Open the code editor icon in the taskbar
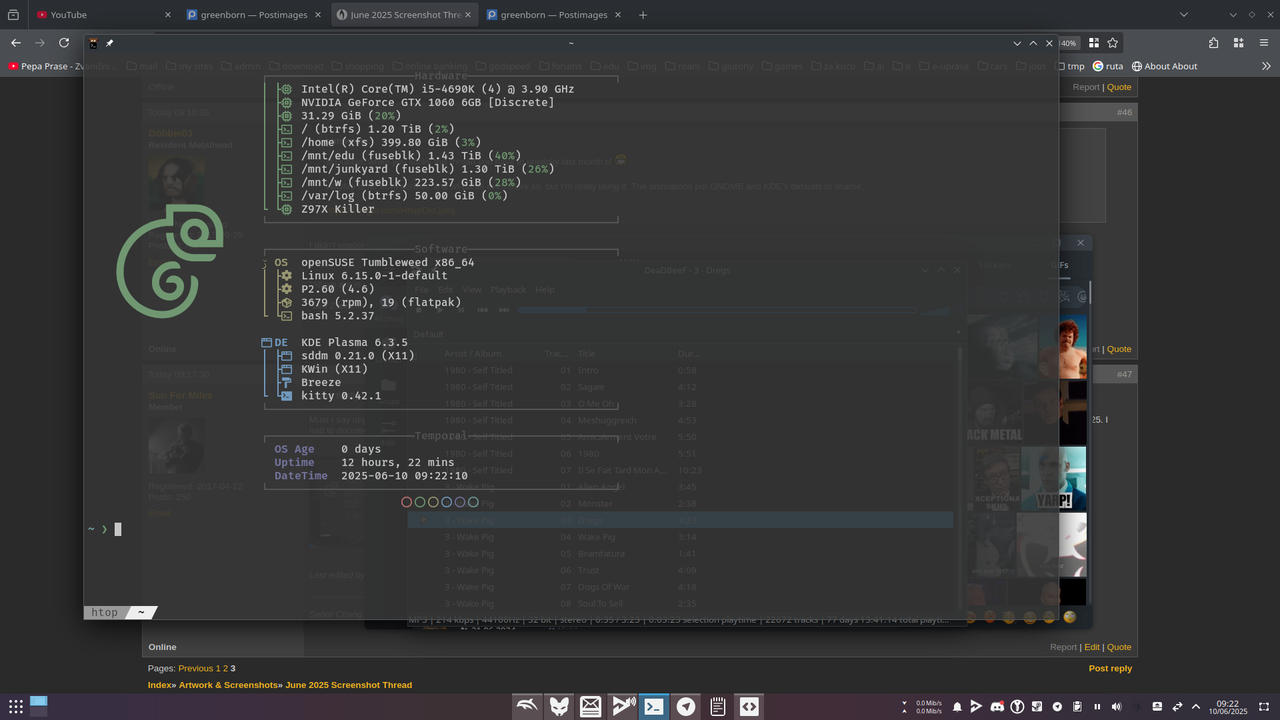The height and width of the screenshot is (720, 1280). 749,707
